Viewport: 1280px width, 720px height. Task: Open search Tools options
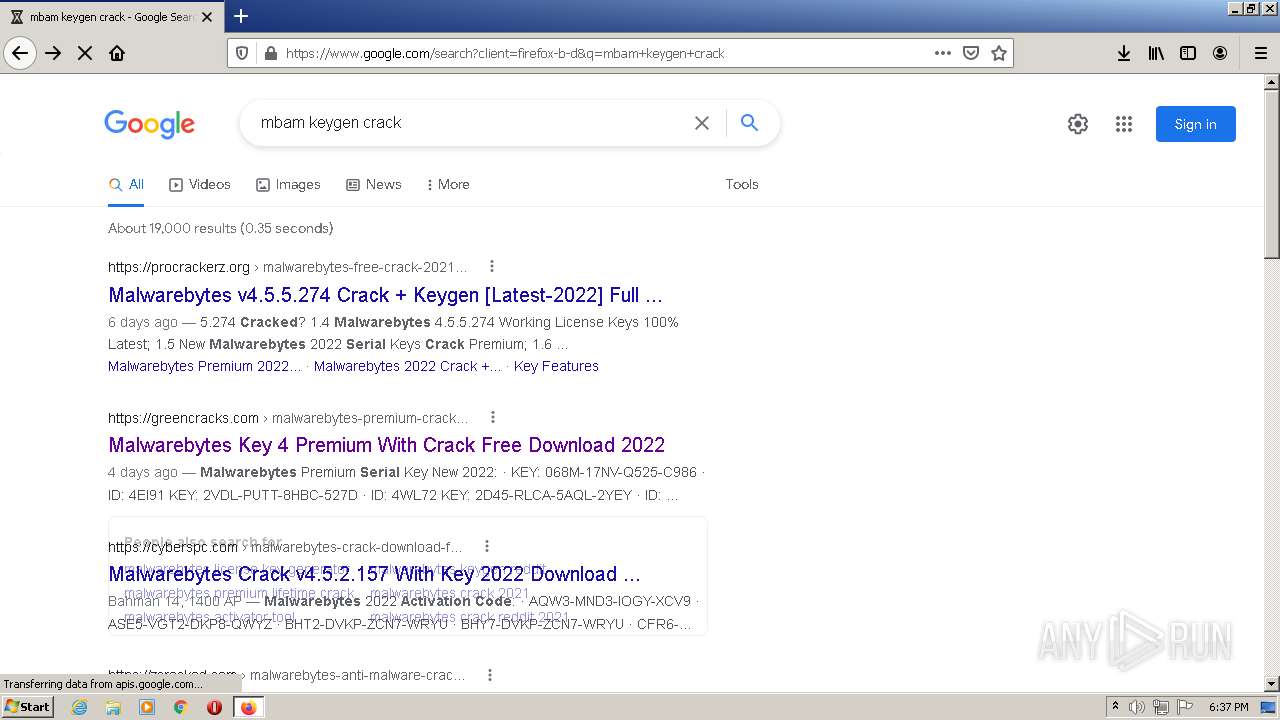(x=742, y=184)
